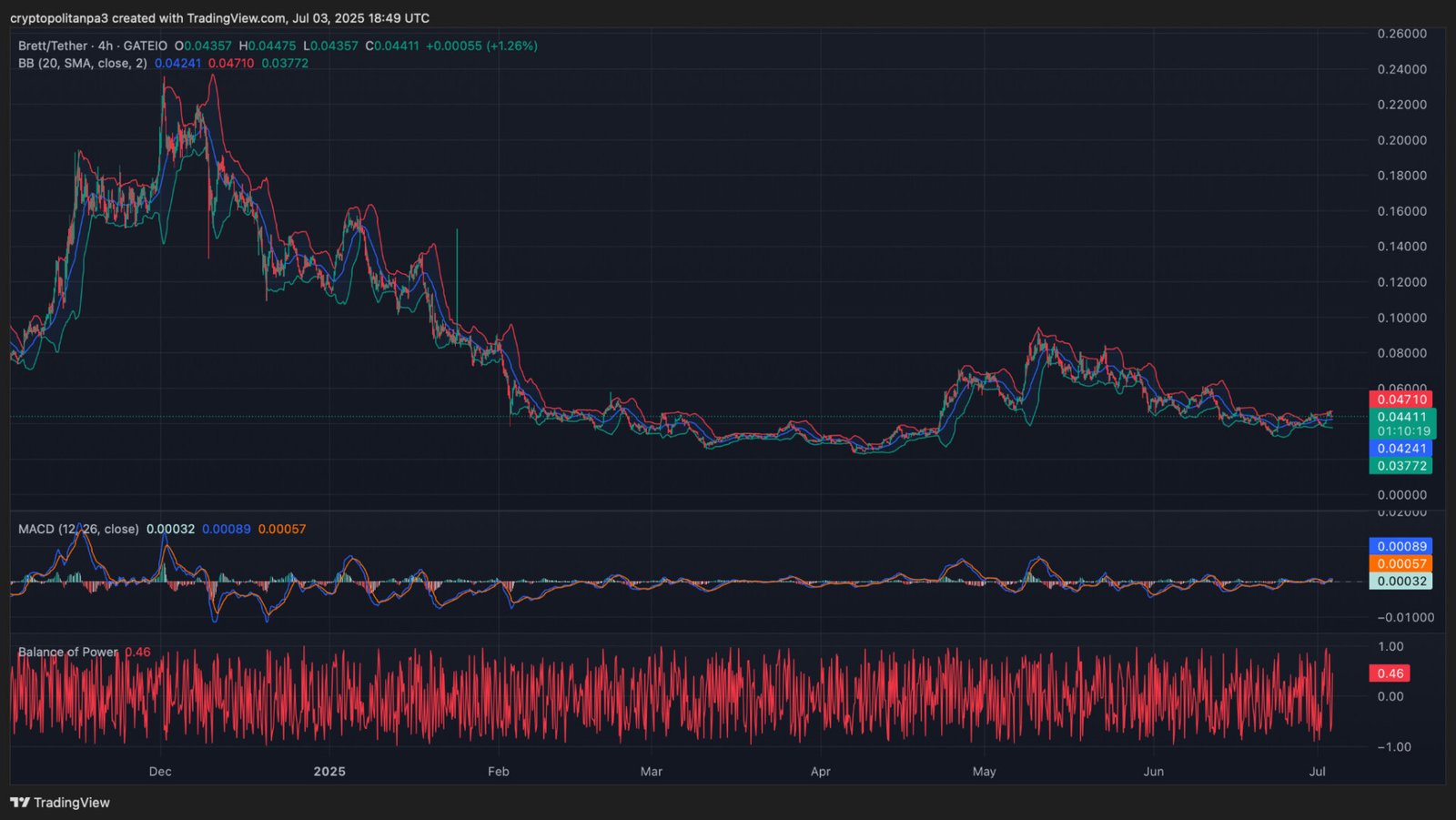Click the blue 0.04241 basis price tag
Viewport: 1456px width, 820px height.
click(1400, 449)
